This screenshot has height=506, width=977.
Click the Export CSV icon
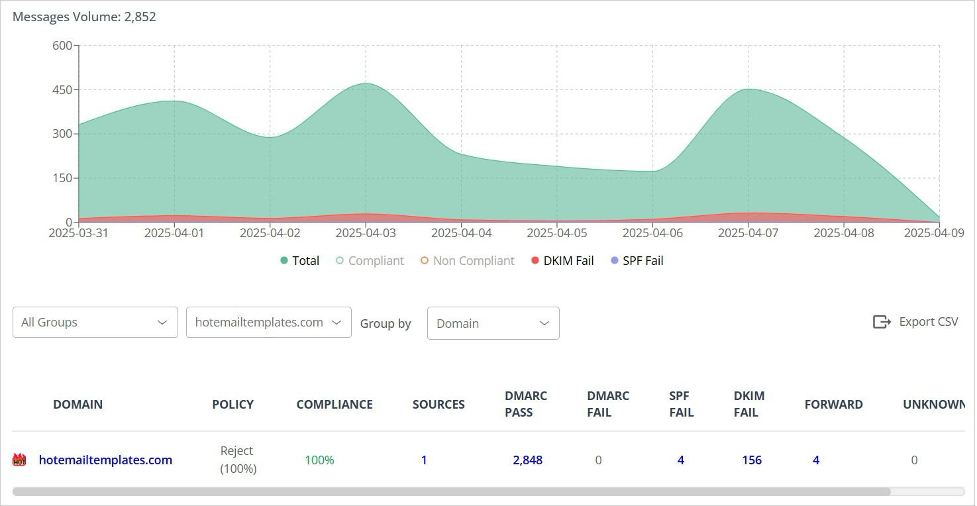[881, 322]
